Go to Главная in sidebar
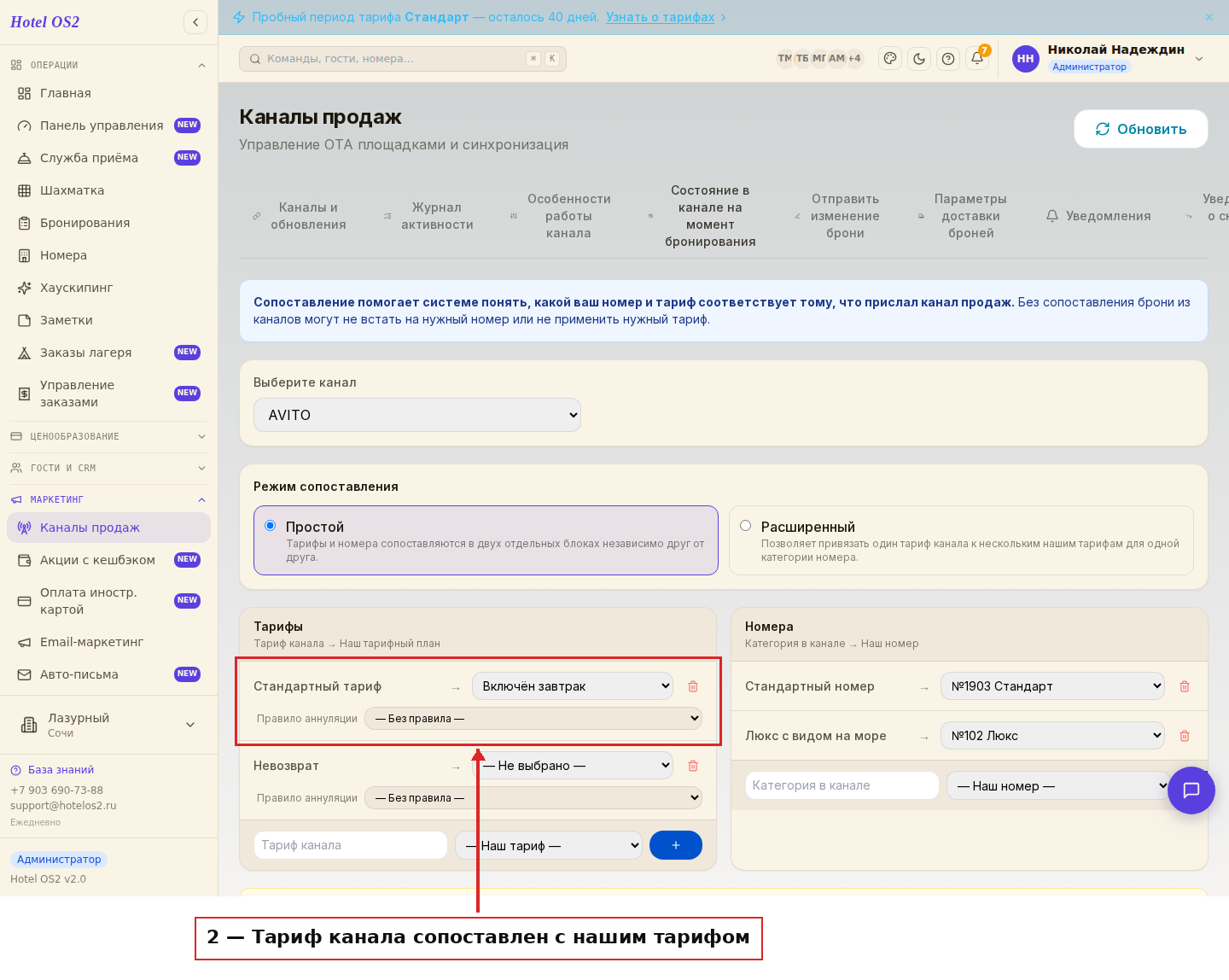 pyautogui.click(x=108, y=93)
